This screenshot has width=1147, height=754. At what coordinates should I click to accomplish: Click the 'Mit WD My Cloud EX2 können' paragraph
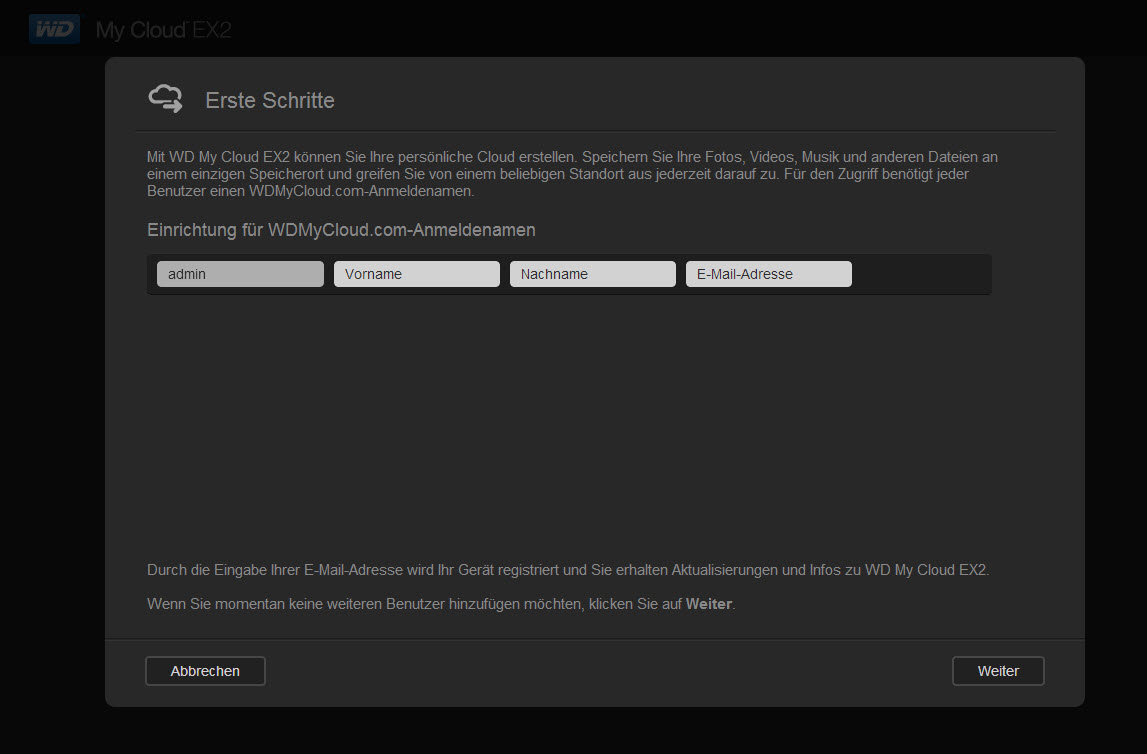point(572,174)
